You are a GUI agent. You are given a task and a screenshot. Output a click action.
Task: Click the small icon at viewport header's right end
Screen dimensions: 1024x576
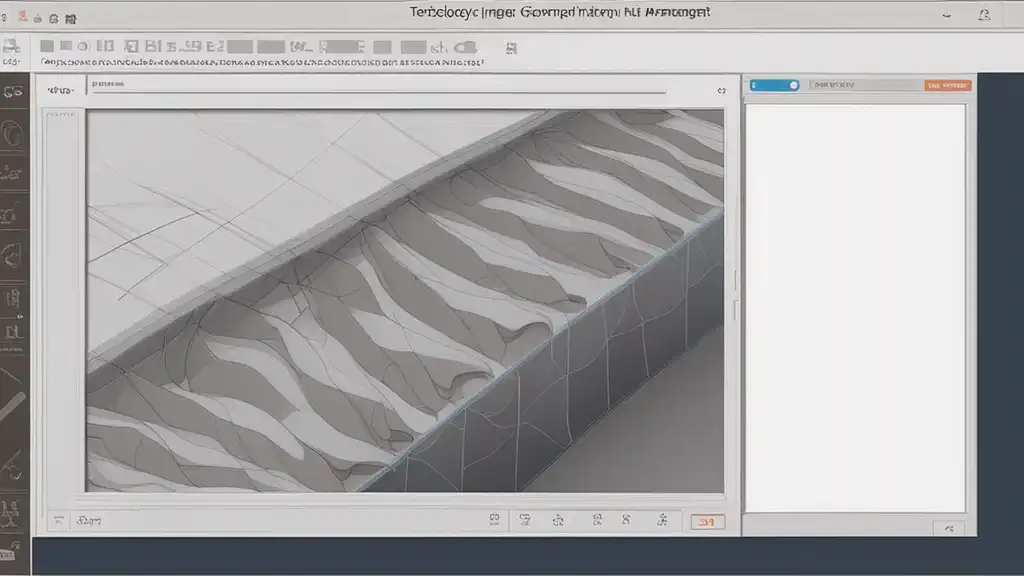(x=720, y=90)
